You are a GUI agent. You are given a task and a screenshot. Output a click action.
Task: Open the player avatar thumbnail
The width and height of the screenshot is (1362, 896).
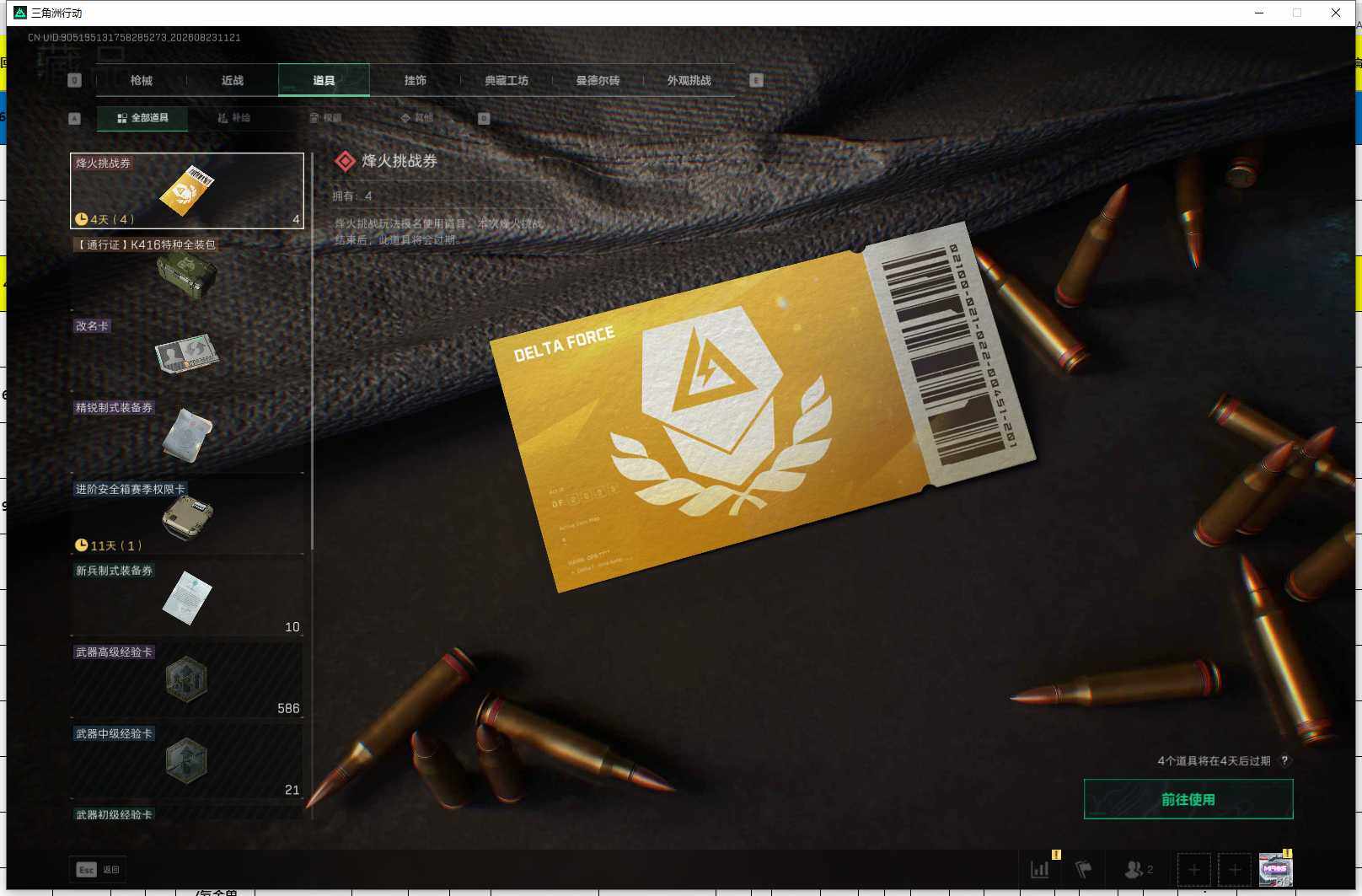1275,870
